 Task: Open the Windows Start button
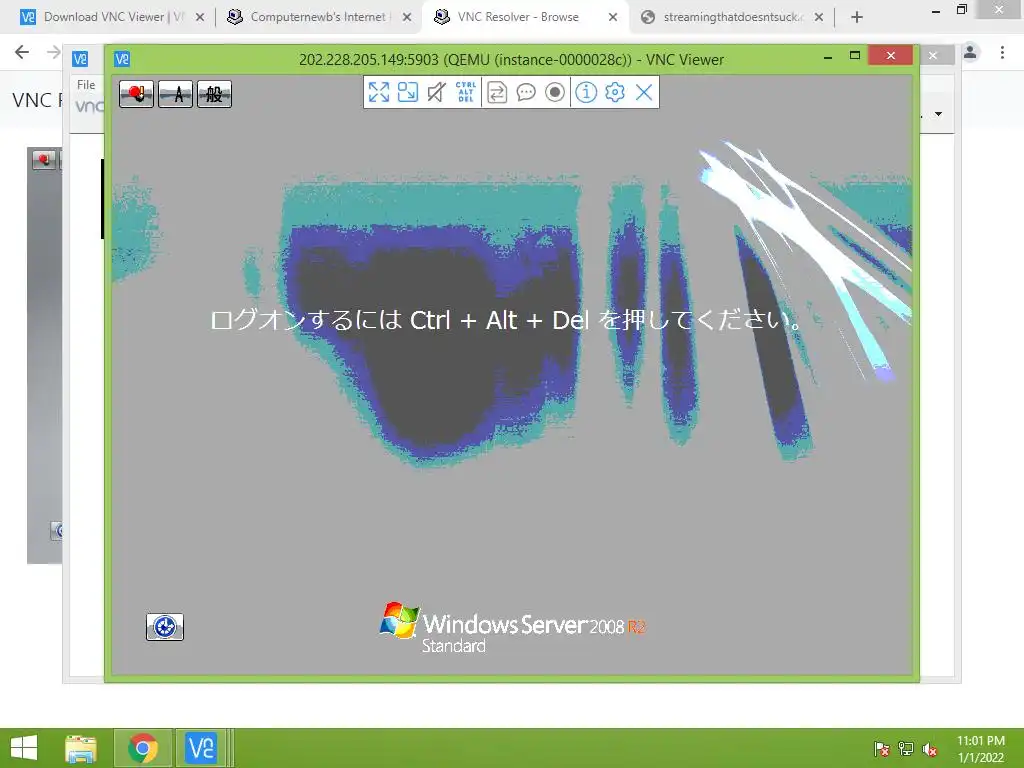[24, 748]
